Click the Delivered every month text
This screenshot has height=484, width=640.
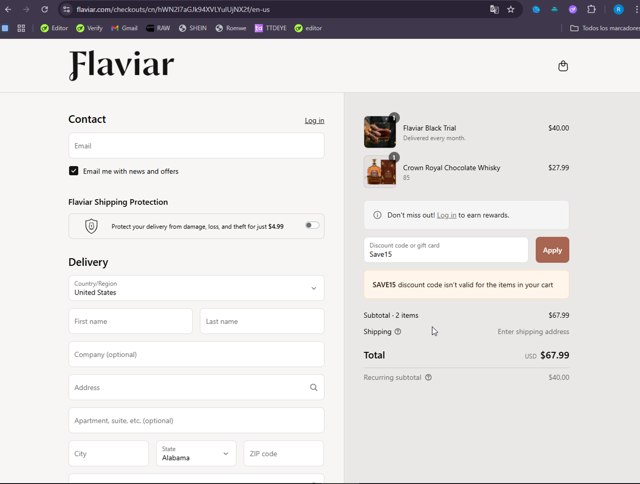(434, 138)
